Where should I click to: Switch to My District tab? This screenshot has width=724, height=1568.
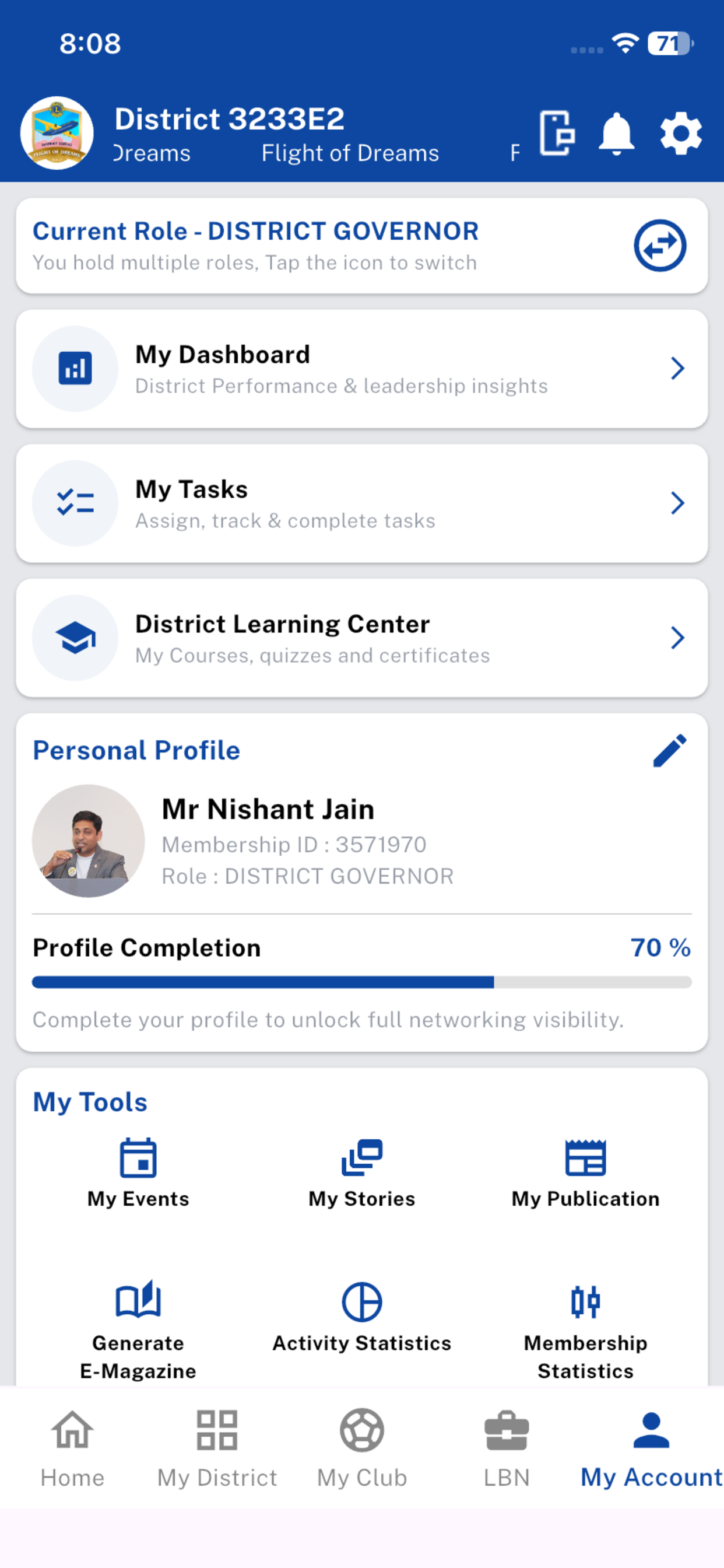click(217, 1448)
